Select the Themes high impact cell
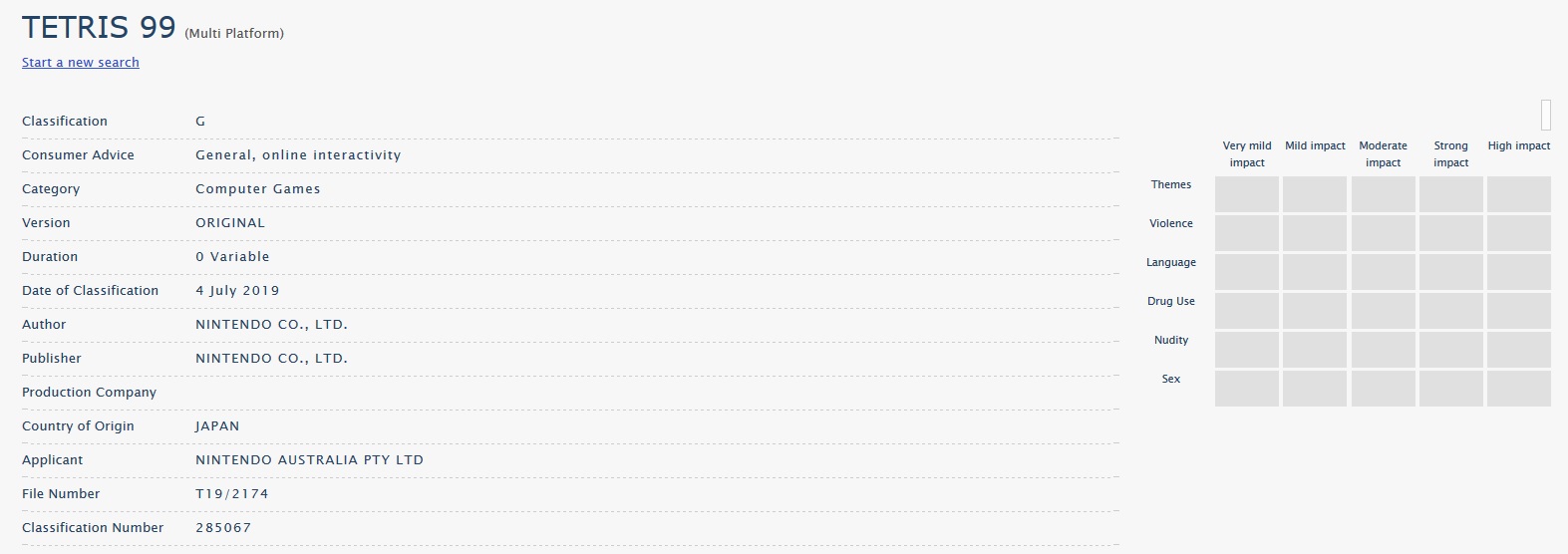This screenshot has width=1568, height=554. tap(1518, 194)
